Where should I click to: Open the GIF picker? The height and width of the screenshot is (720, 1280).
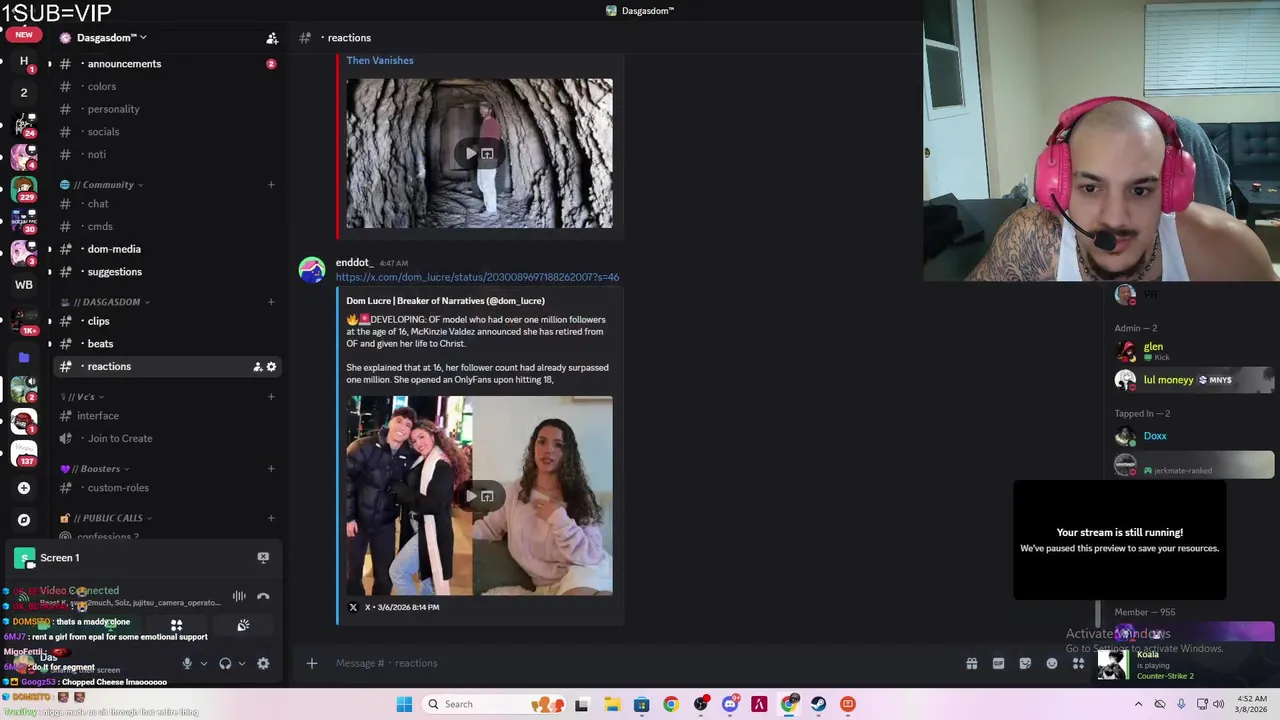coord(998,663)
